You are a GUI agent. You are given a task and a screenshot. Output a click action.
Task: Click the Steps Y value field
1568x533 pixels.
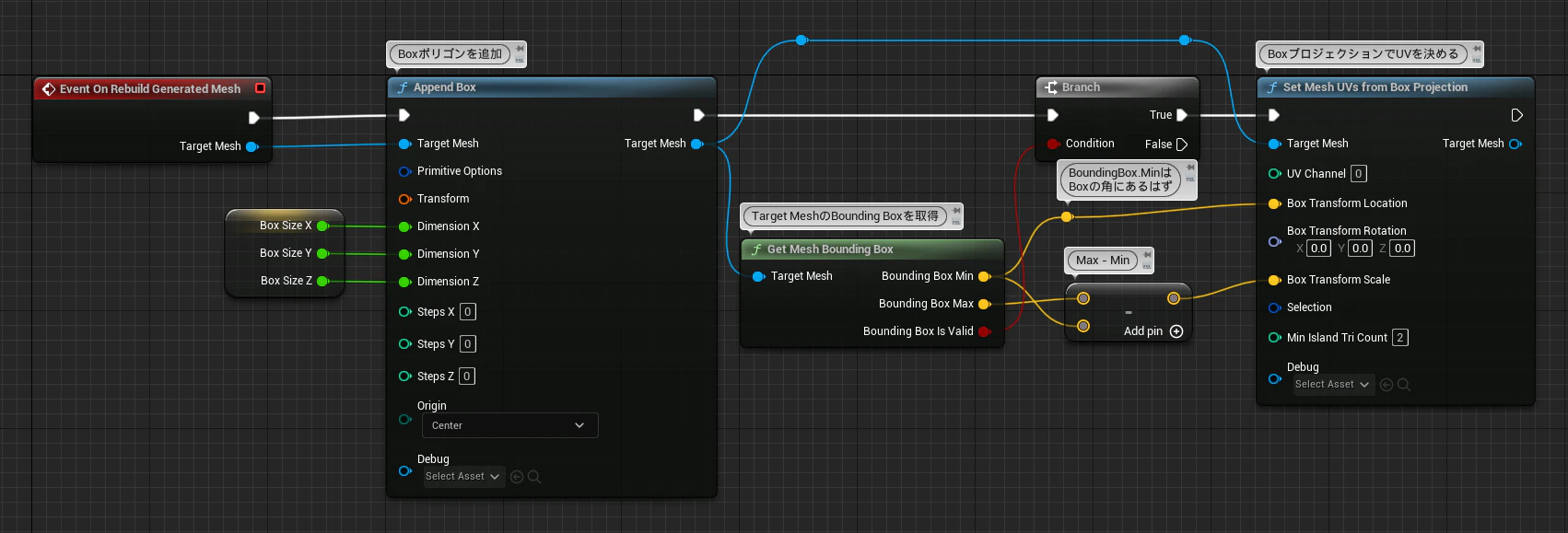tap(468, 344)
